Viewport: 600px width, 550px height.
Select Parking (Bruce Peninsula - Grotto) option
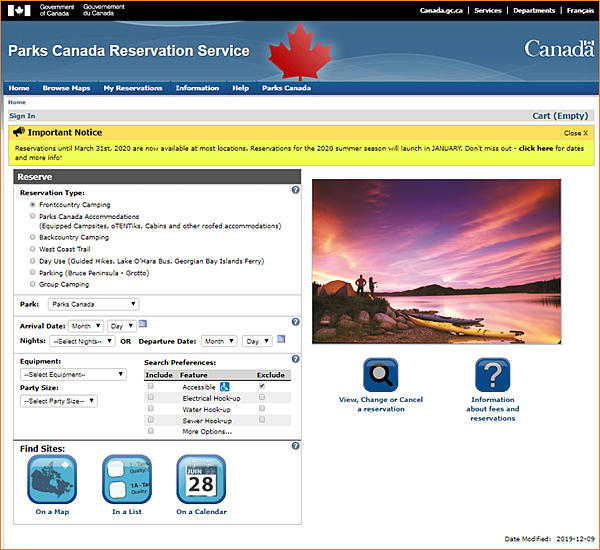tap(33, 273)
